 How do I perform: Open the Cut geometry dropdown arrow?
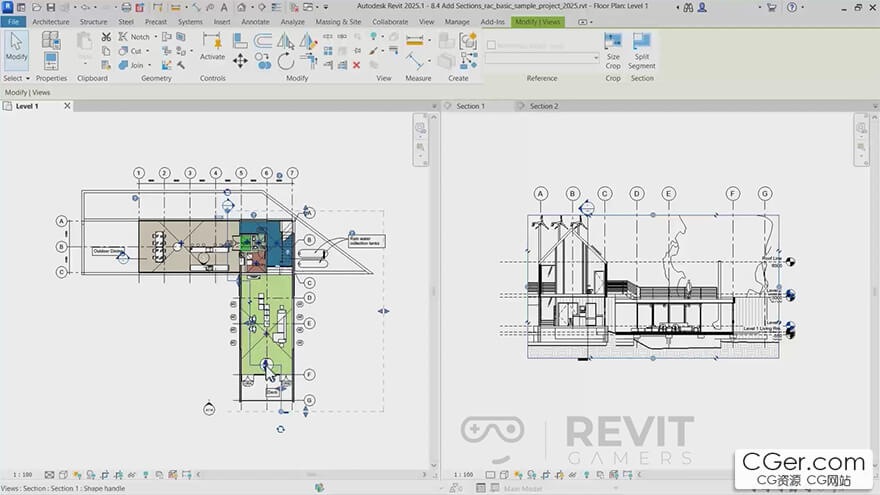coord(148,51)
